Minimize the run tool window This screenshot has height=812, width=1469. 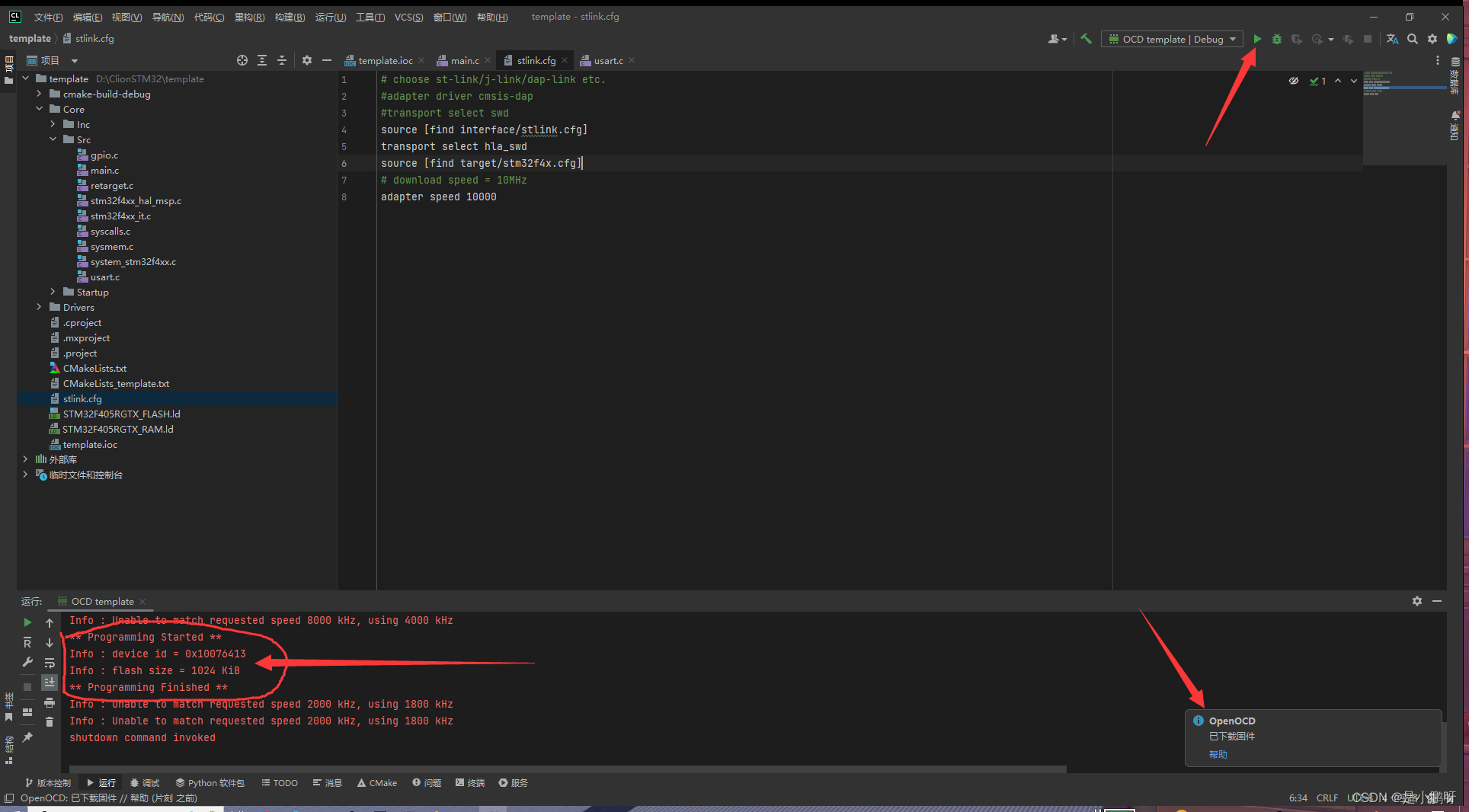pyautogui.click(x=1437, y=601)
